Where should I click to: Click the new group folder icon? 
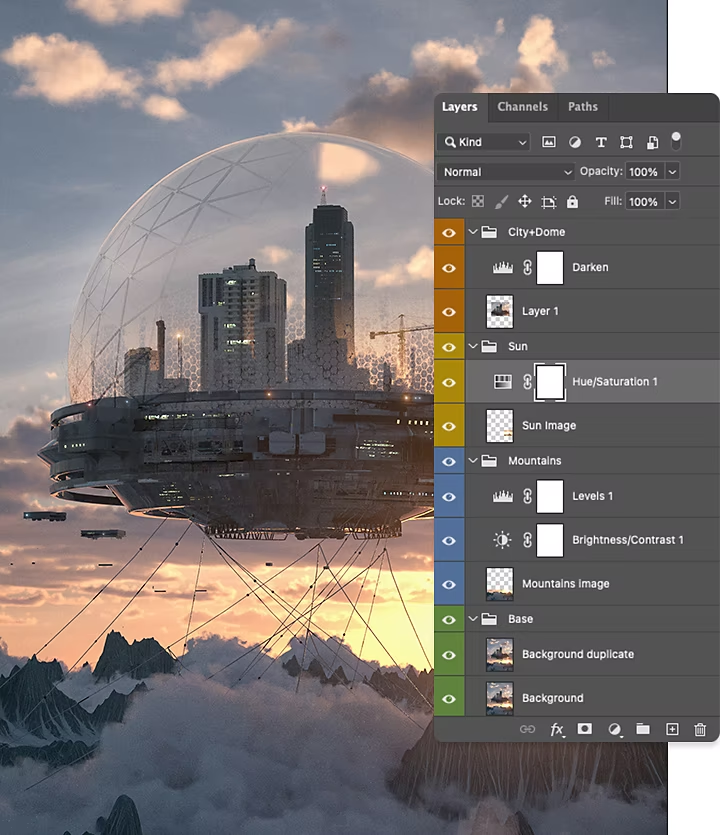(x=643, y=729)
